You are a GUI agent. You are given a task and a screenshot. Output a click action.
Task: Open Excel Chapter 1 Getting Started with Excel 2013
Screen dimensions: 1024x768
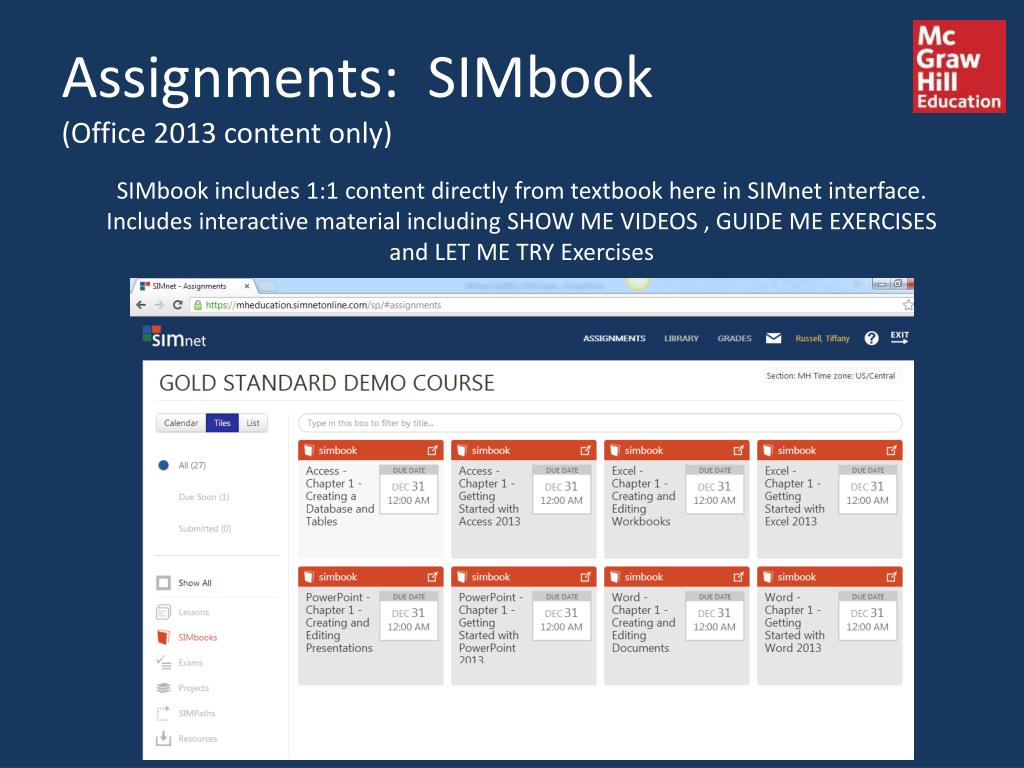[x=794, y=496]
